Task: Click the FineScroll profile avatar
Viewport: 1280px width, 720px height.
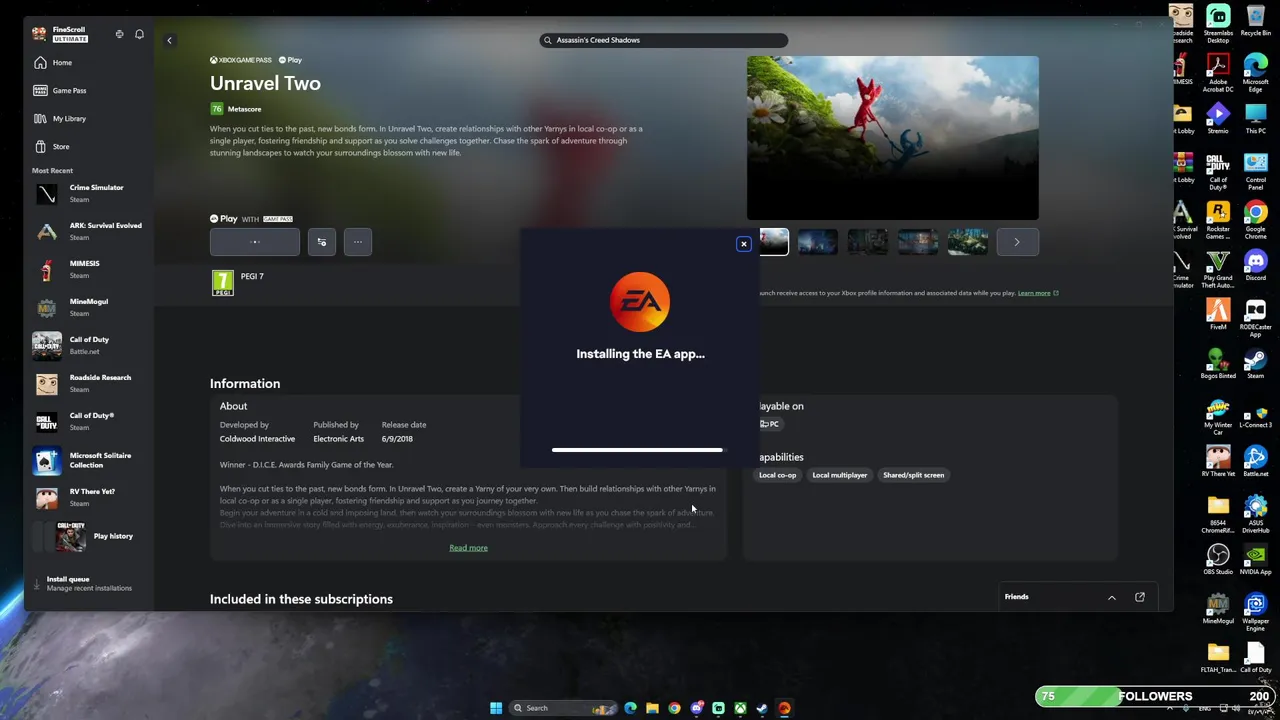Action: tap(39, 34)
